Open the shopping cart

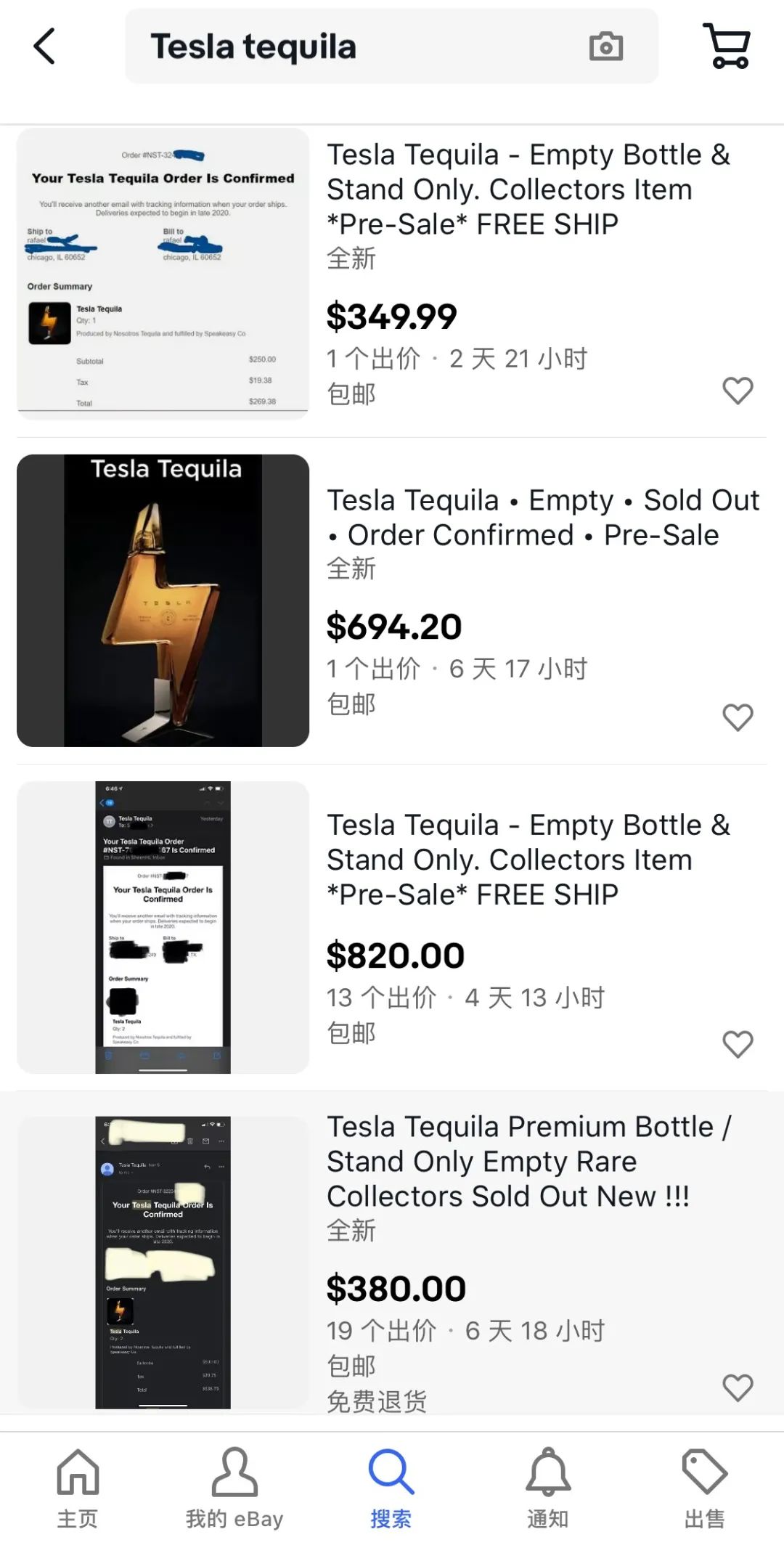(727, 46)
